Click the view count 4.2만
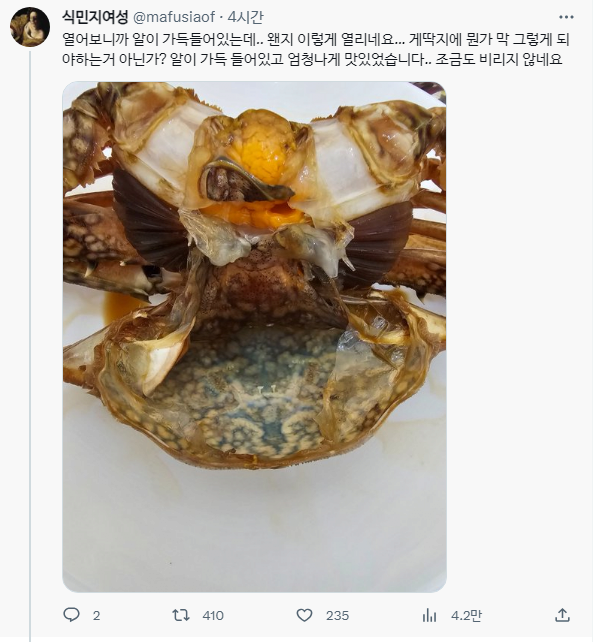The height and width of the screenshot is (642, 595). [466, 615]
